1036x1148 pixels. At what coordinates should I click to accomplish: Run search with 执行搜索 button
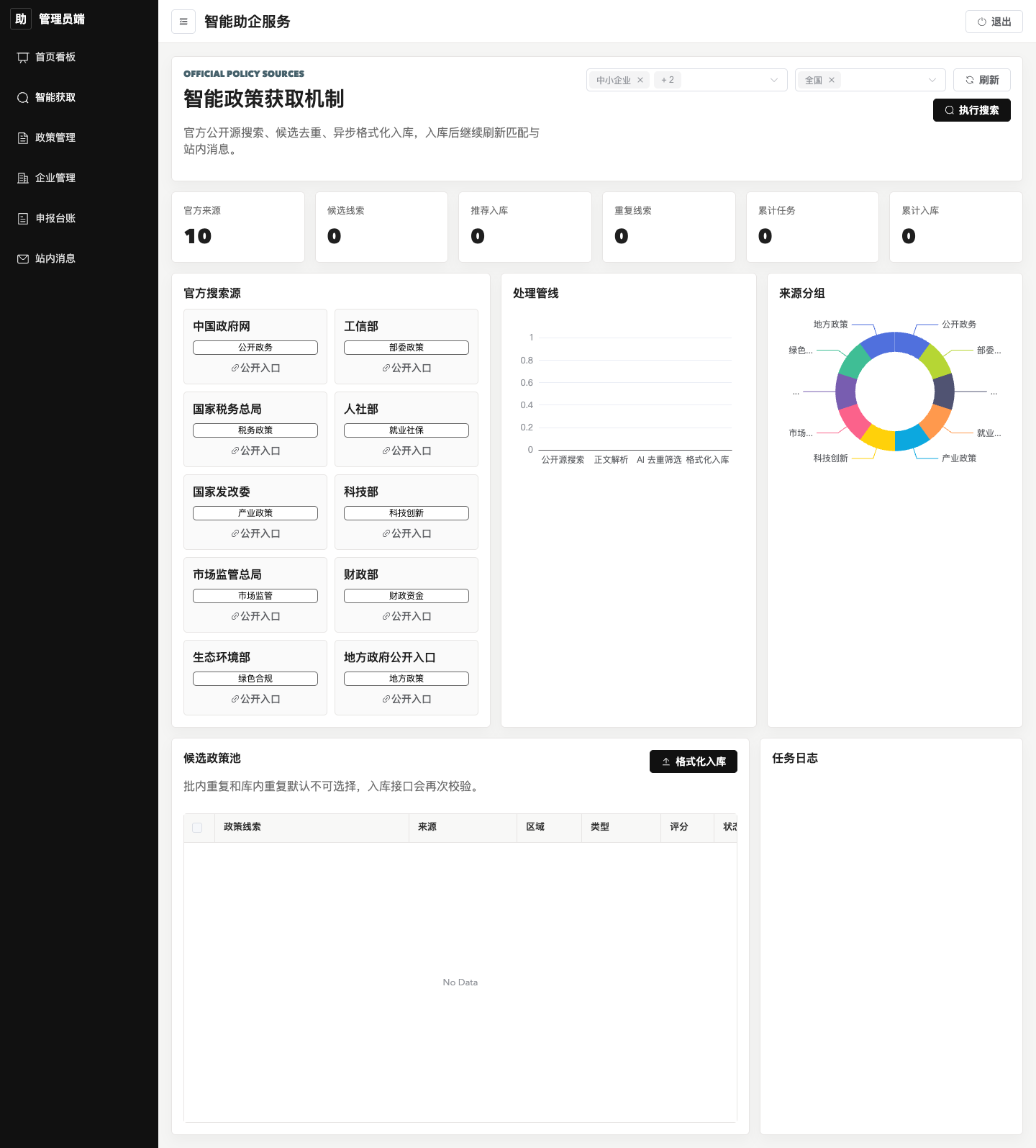(971, 110)
